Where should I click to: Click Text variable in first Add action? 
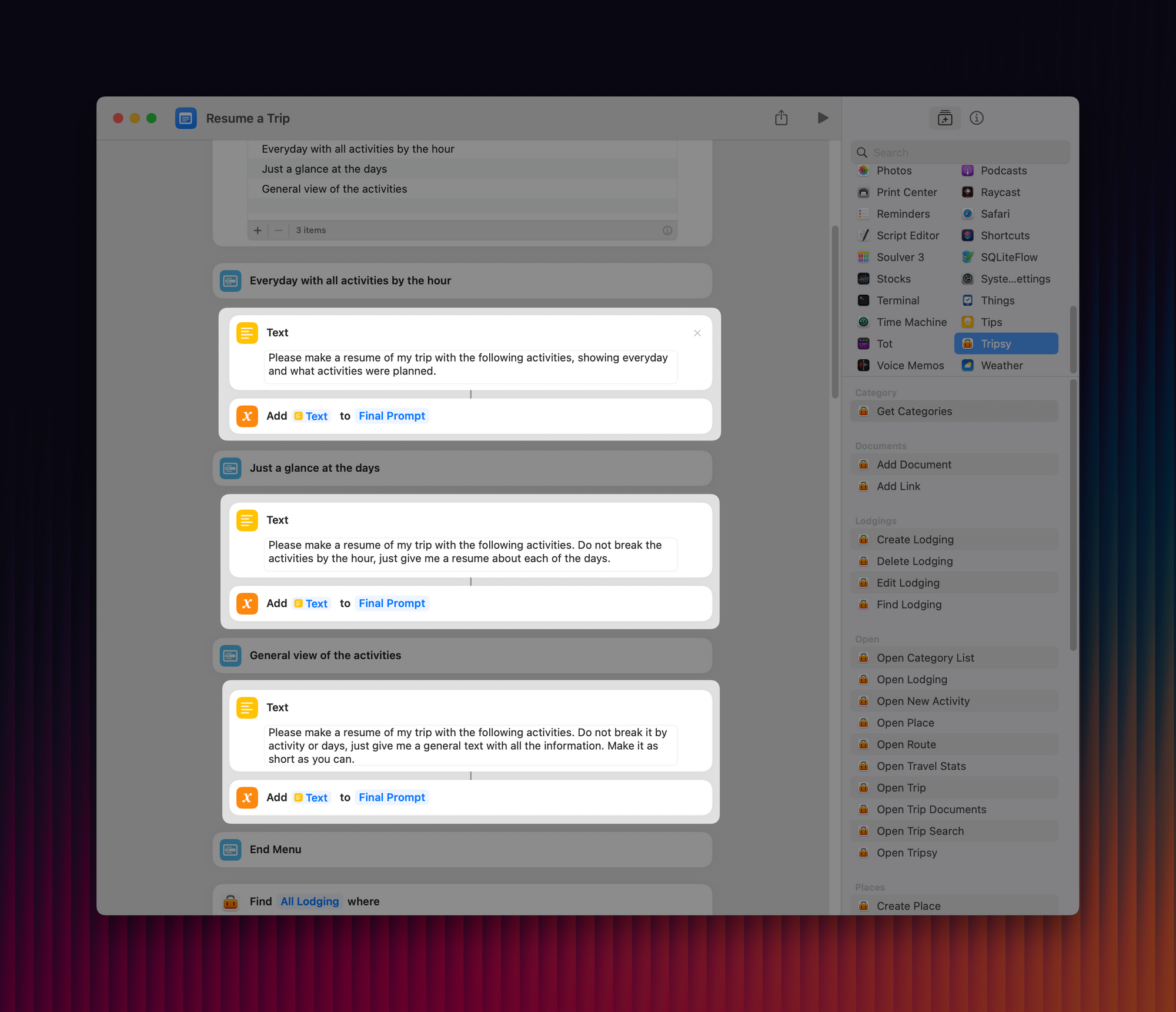tap(311, 416)
